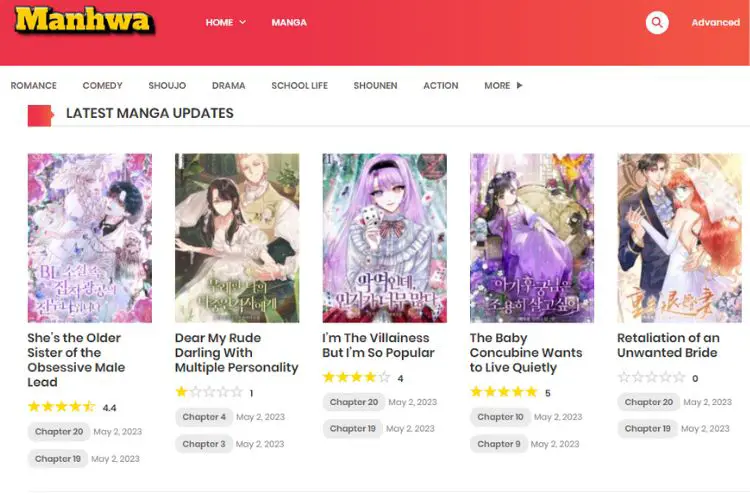Open Chapter 9 of The Baby Concubine
The image size is (750, 499).
pos(498,444)
